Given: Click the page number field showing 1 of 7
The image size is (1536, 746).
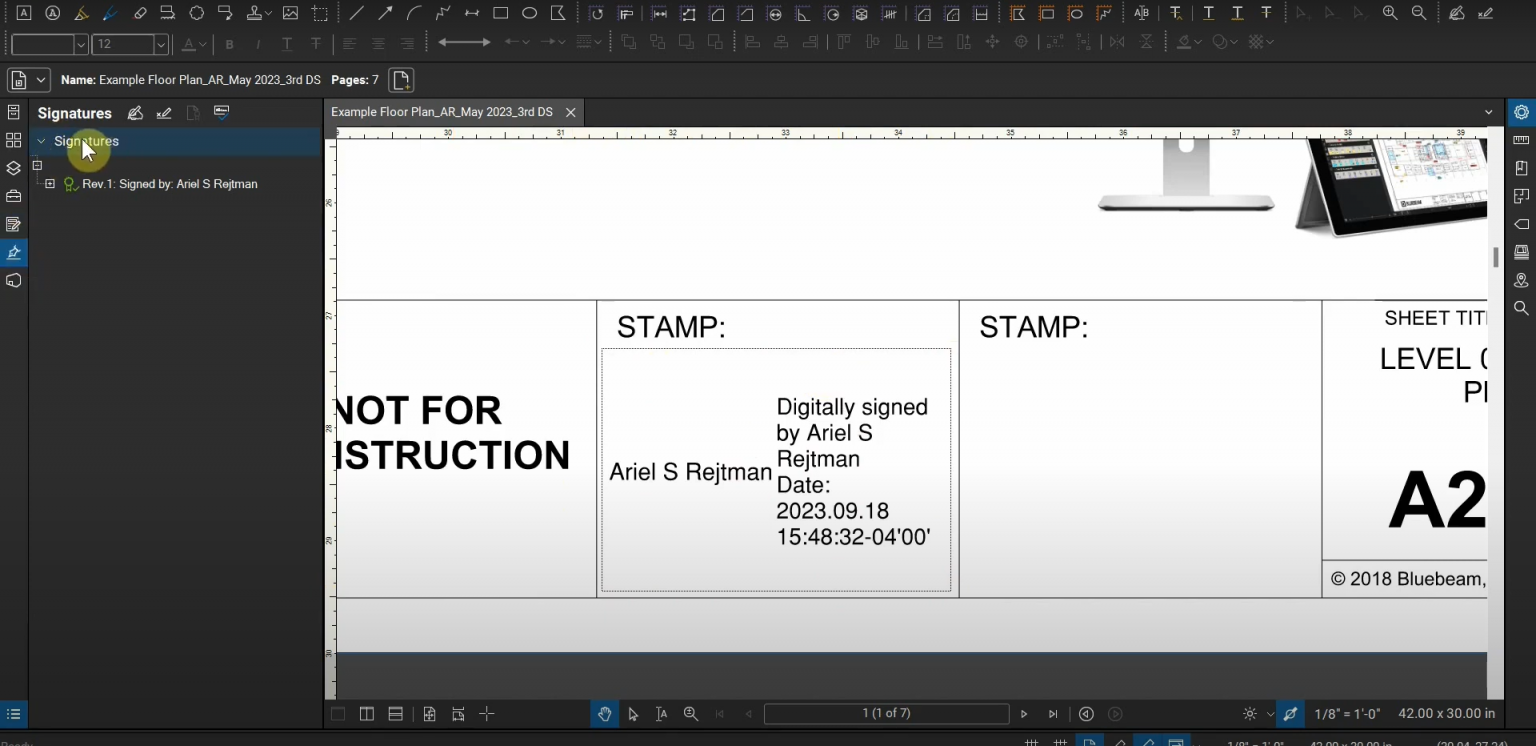Looking at the screenshot, I should click(x=886, y=714).
